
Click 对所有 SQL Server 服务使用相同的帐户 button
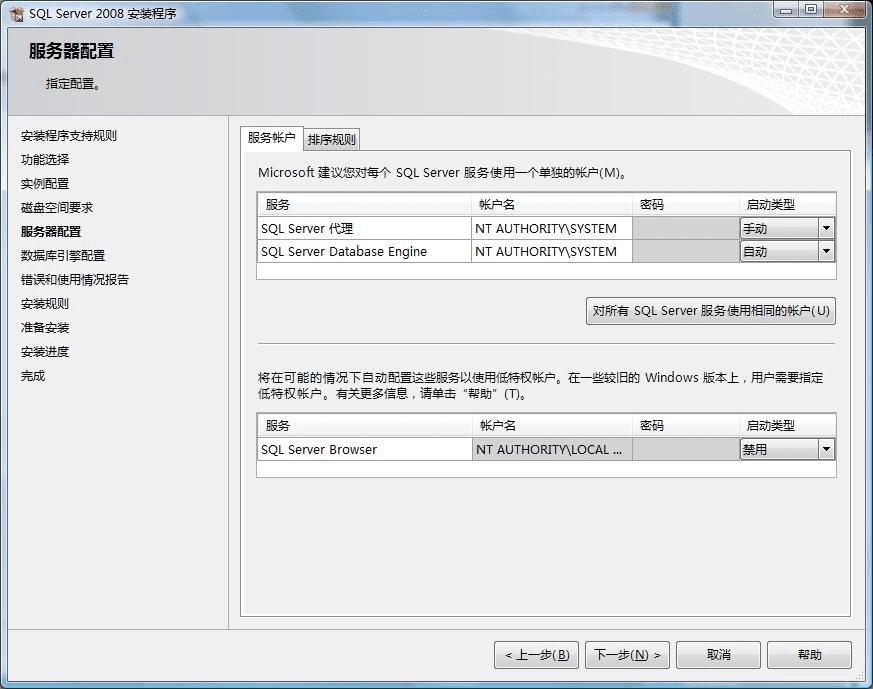(710, 311)
